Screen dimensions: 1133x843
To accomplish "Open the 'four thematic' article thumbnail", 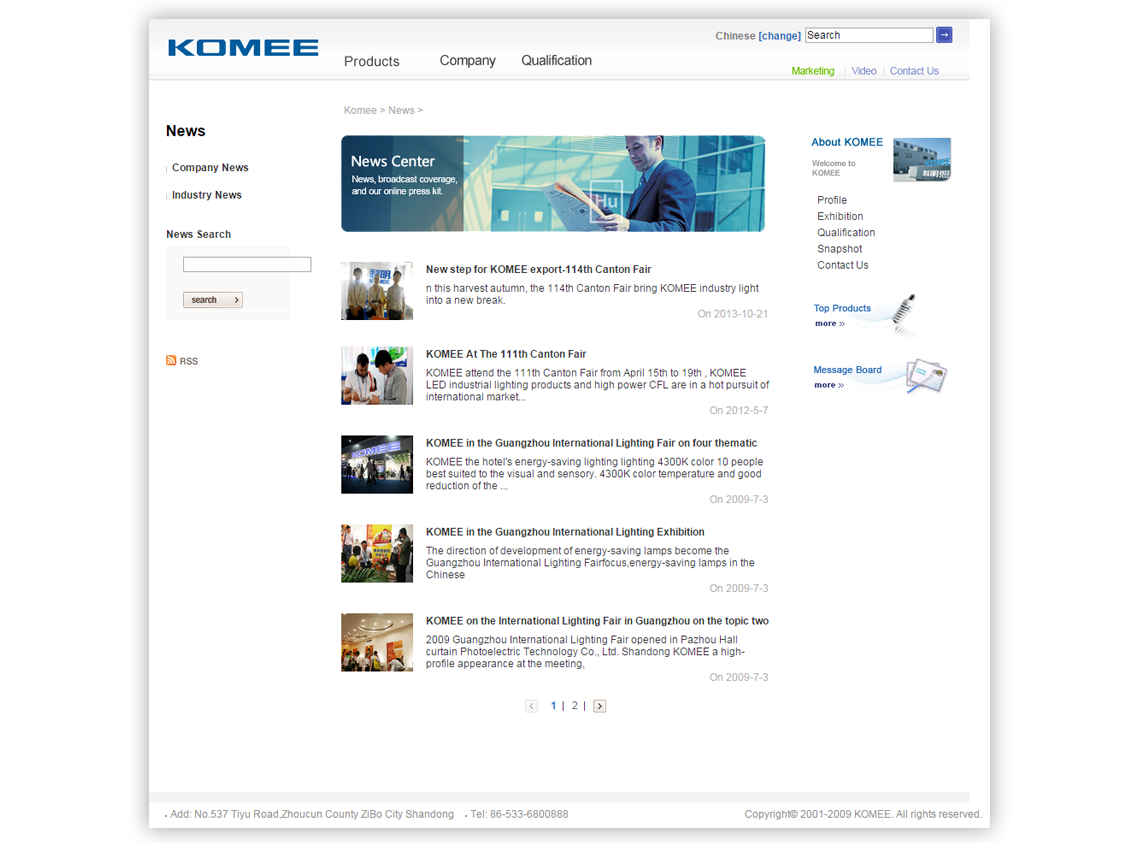I will 377,464.
